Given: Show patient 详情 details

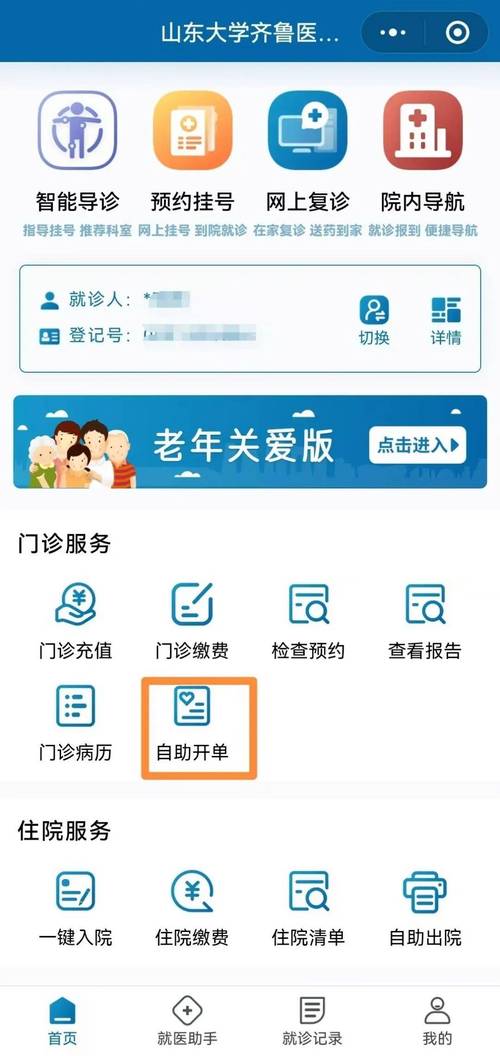Looking at the screenshot, I should point(446,320).
